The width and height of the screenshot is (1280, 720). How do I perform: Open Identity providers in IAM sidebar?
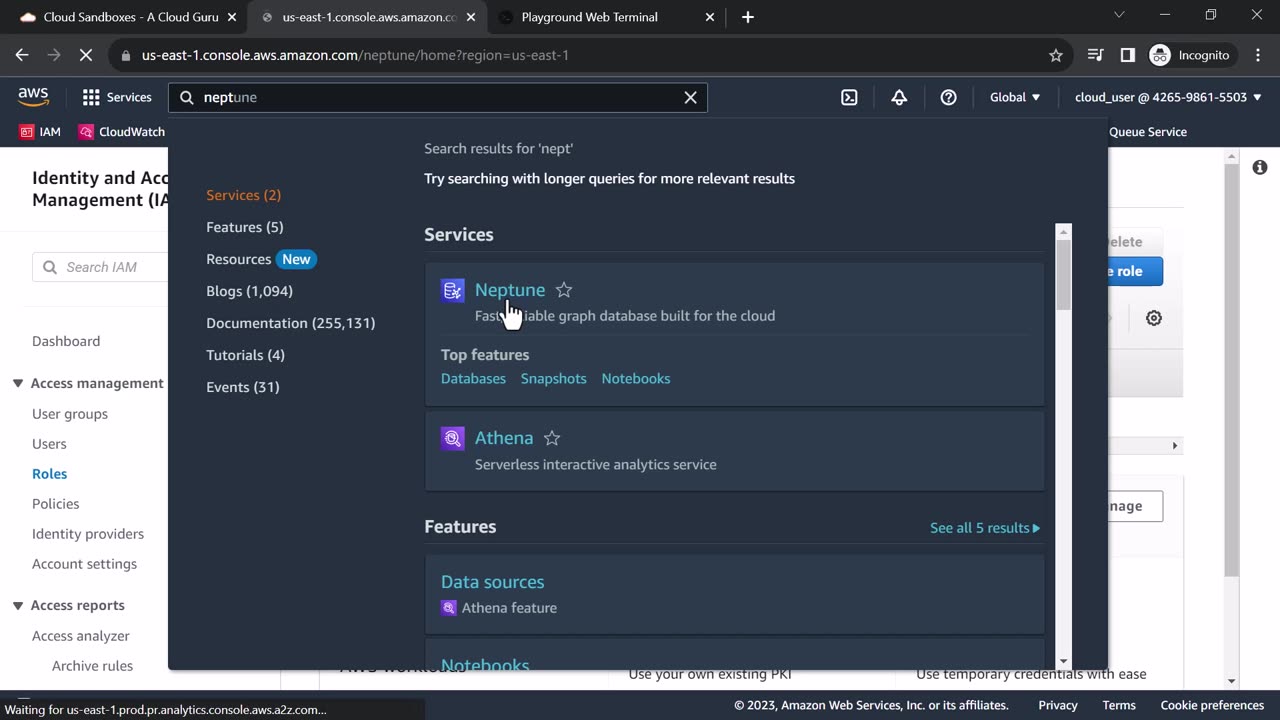pyautogui.click(x=88, y=534)
